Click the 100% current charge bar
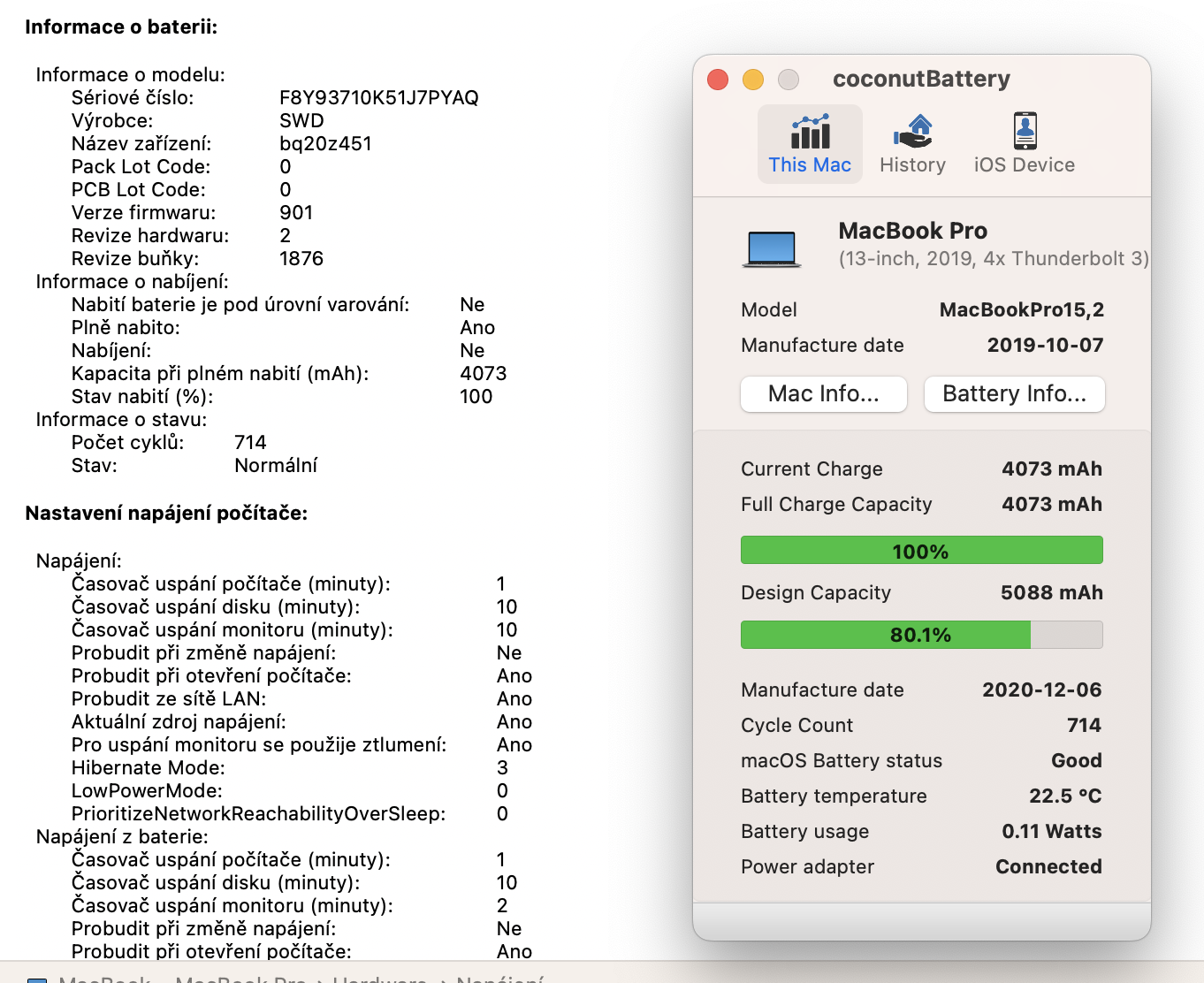Screen dimensions: 1204x983 point(921,551)
